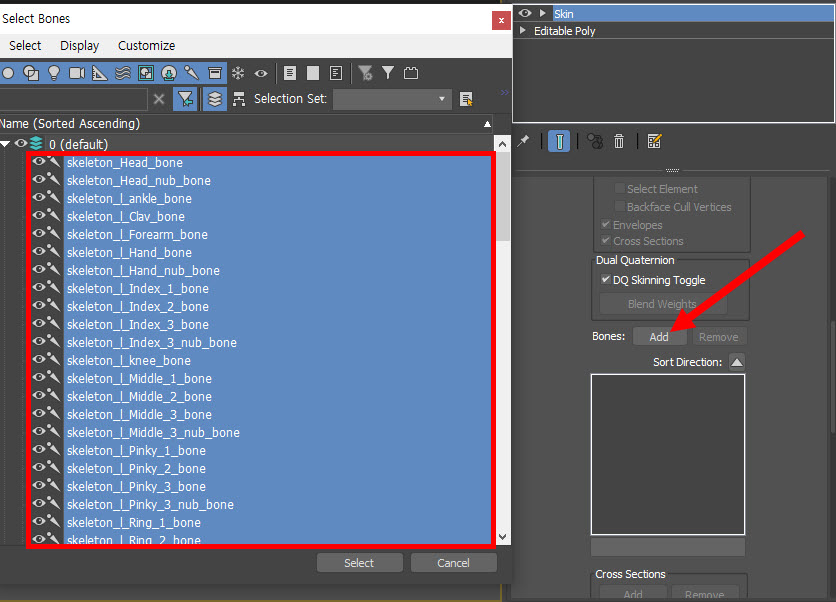836x602 pixels.
Task: Toggle Display Lights (bulb) filter
Action: (x=54, y=73)
